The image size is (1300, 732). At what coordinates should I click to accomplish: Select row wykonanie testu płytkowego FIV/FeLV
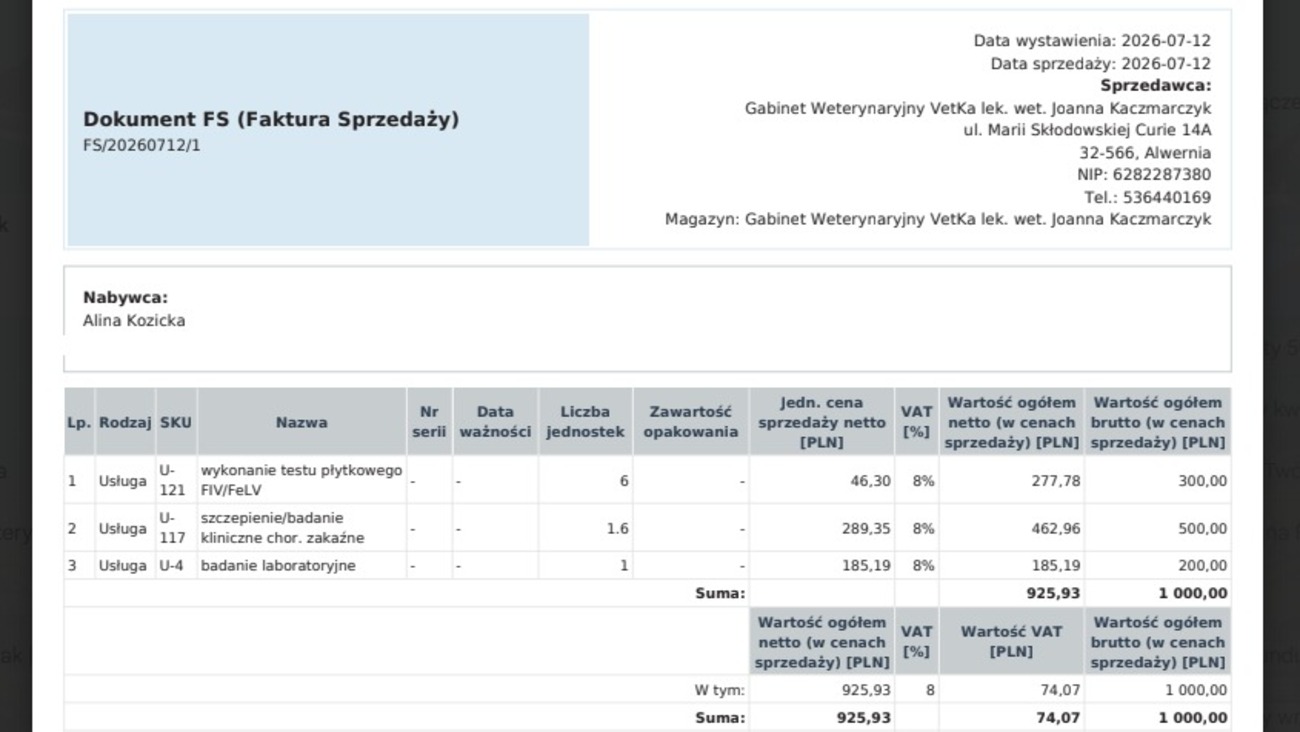pyautogui.click(x=647, y=481)
